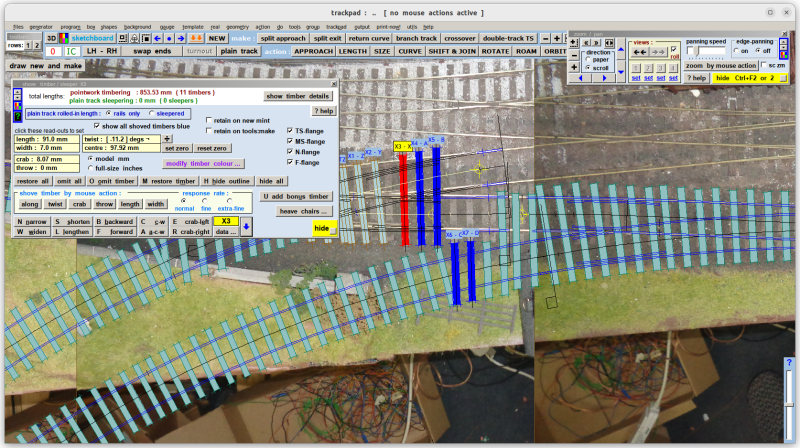The image size is (800, 448).
Task: Select the sleepered radio option
Action: [152, 113]
